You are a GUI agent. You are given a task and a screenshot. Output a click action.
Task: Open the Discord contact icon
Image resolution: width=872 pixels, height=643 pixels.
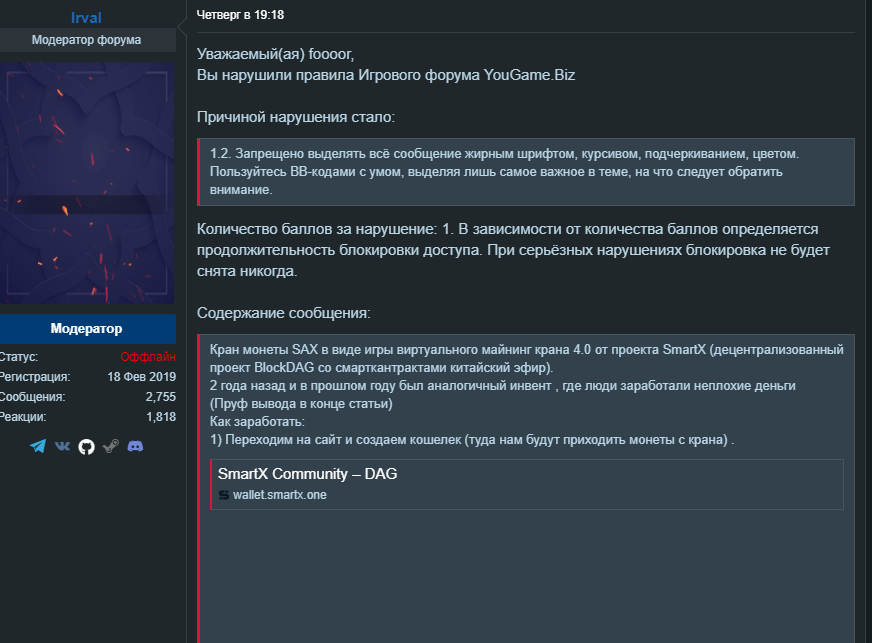pyautogui.click(x=137, y=447)
